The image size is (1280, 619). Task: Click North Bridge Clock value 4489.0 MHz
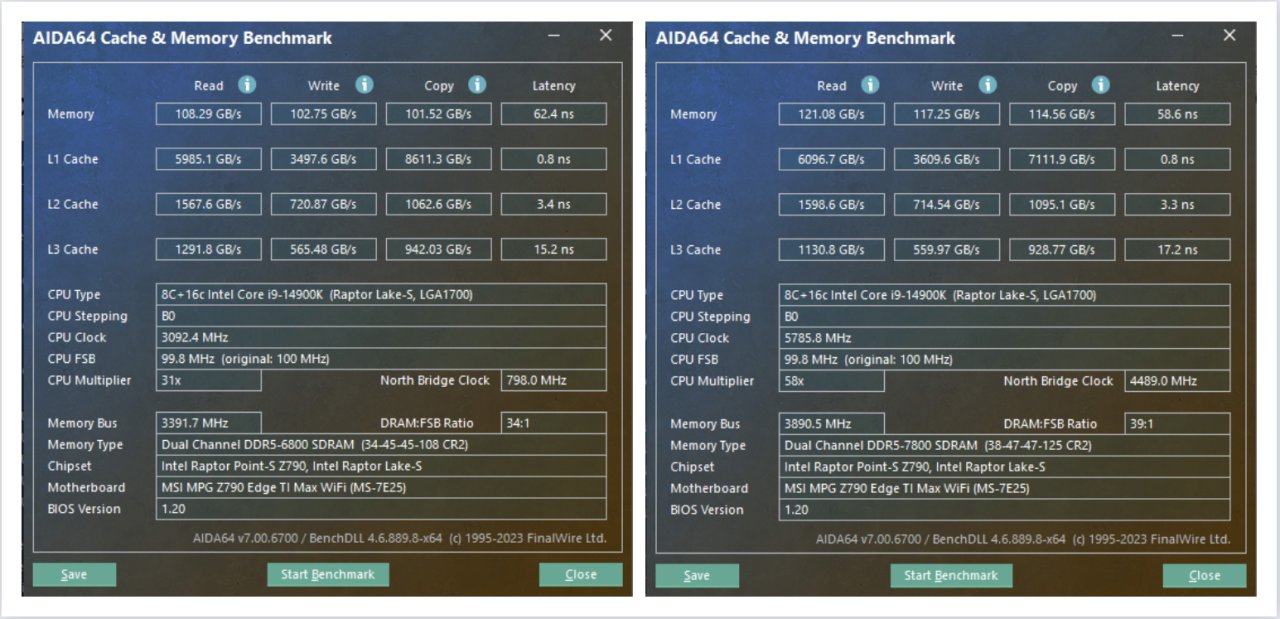[1177, 381]
